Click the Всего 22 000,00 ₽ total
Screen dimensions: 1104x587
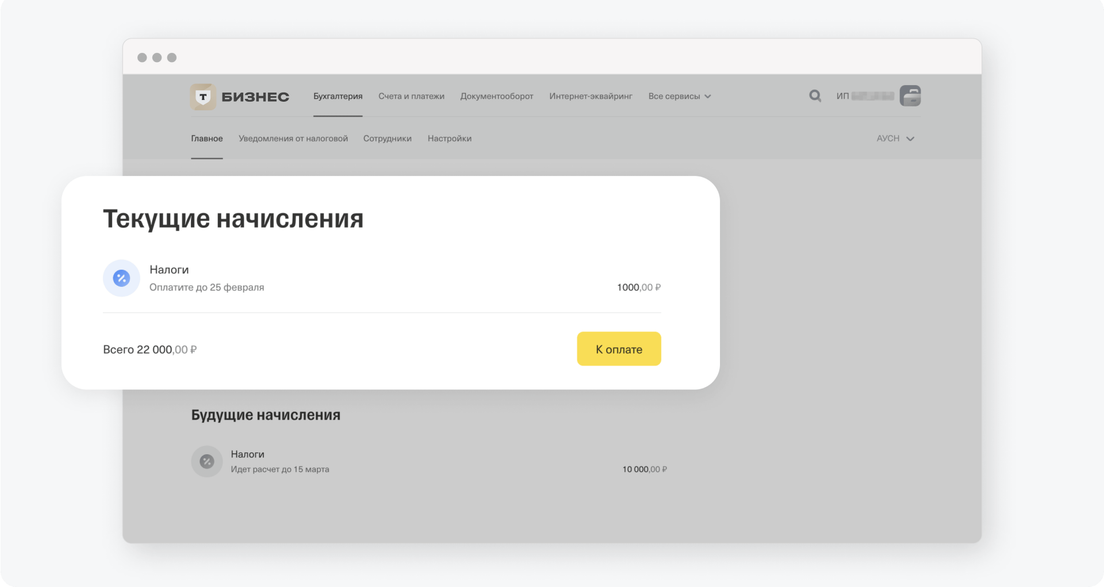(x=150, y=349)
